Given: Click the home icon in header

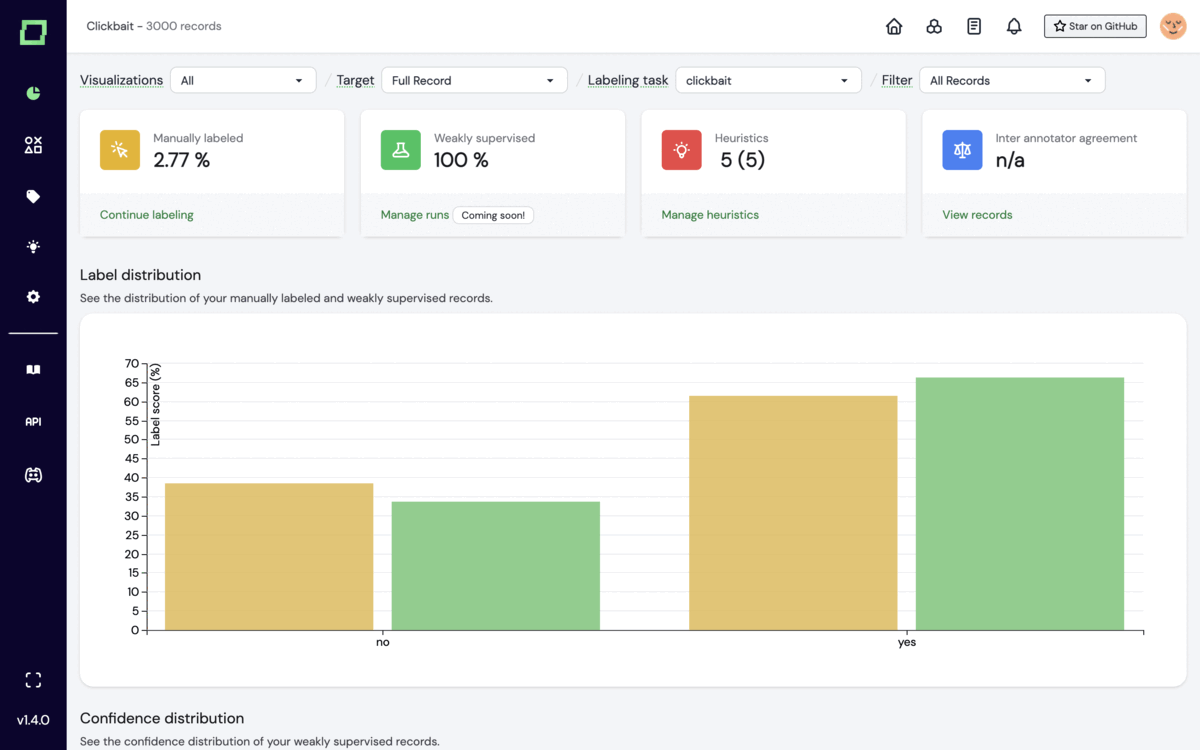Looking at the screenshot, I should [894, 27].
